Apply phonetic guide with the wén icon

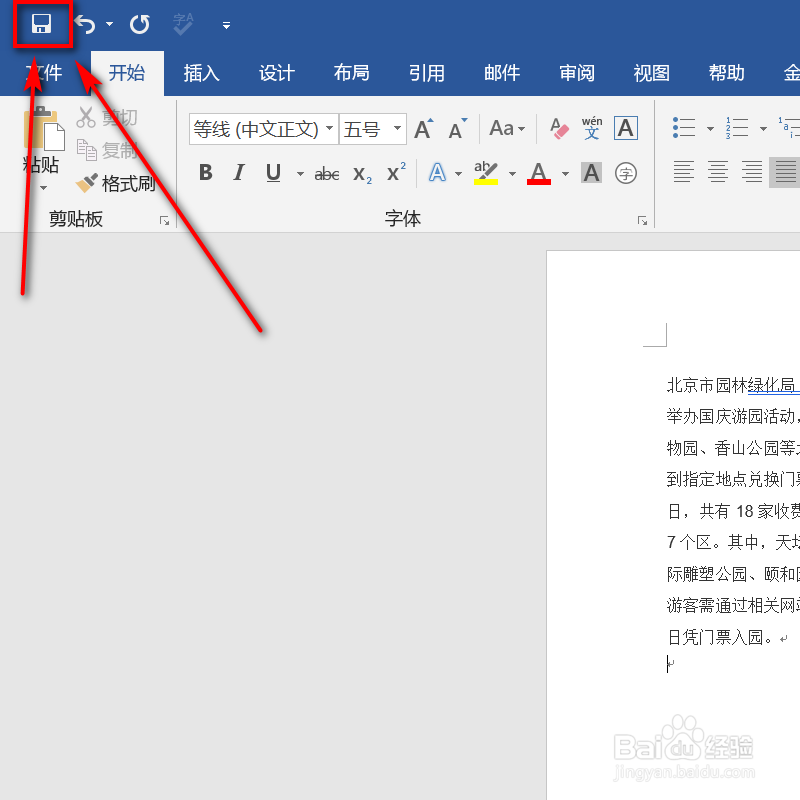click(x=591, y=128)
